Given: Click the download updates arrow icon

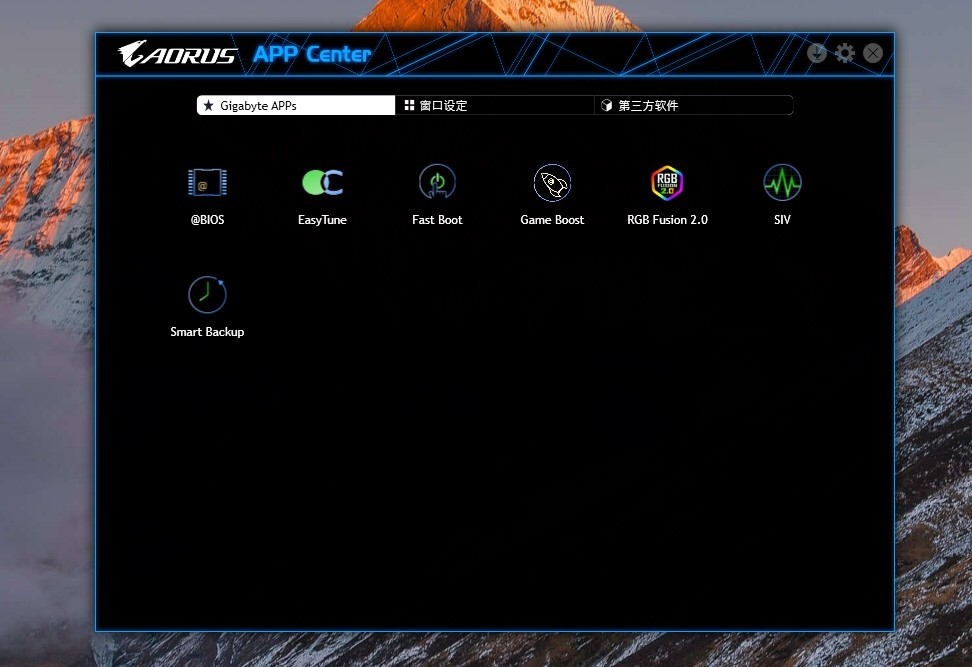Looking at the screenshot, I should (816, 53).
